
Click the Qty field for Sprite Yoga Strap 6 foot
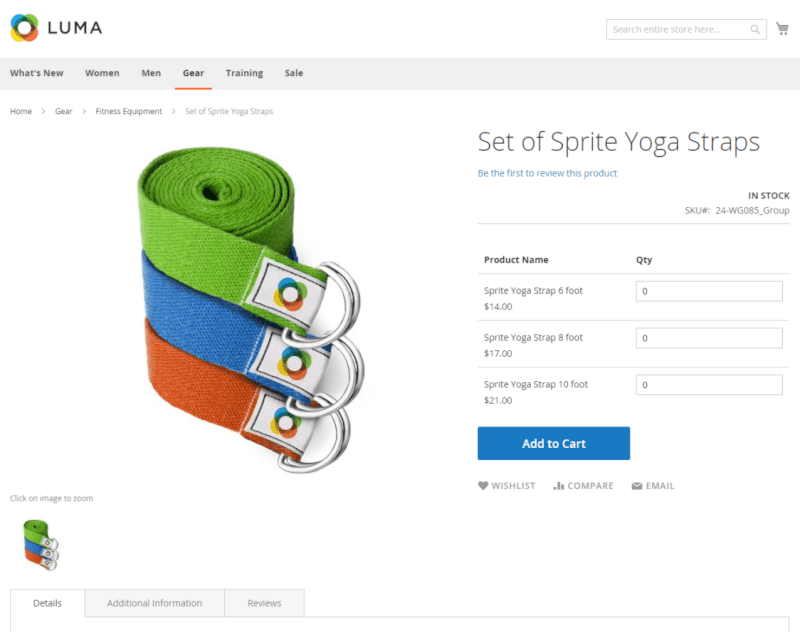[x=708, y=290]
